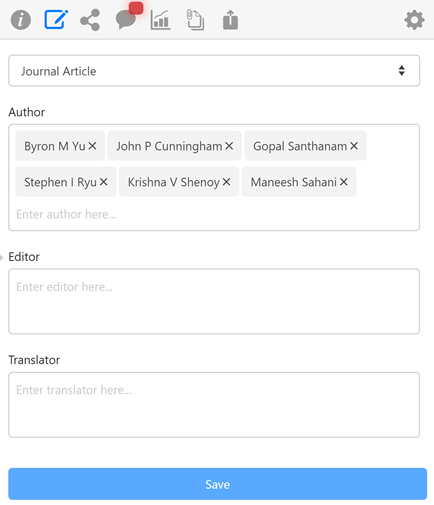Open the attachments paperclip icon
434x505 pixels.
coord(195,20)
